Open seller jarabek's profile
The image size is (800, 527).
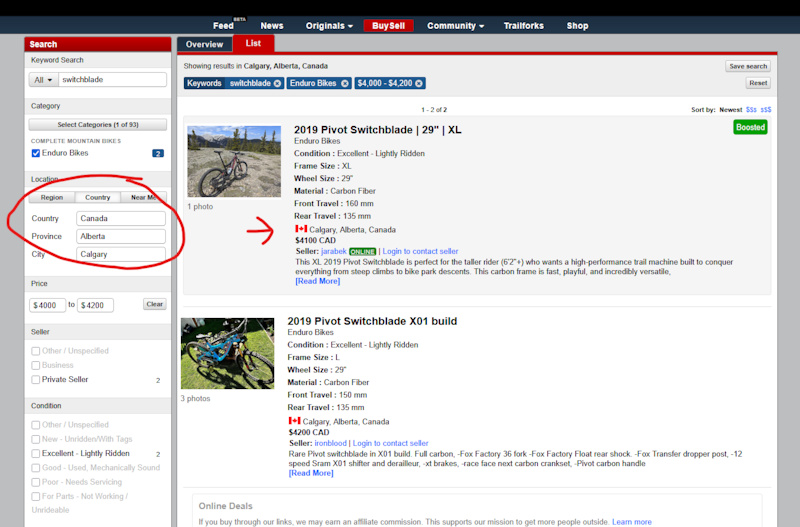click(x=334, y=251)
